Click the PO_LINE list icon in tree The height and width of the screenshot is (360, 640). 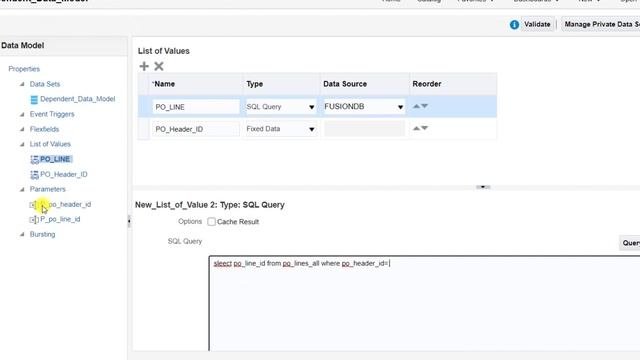34,160
